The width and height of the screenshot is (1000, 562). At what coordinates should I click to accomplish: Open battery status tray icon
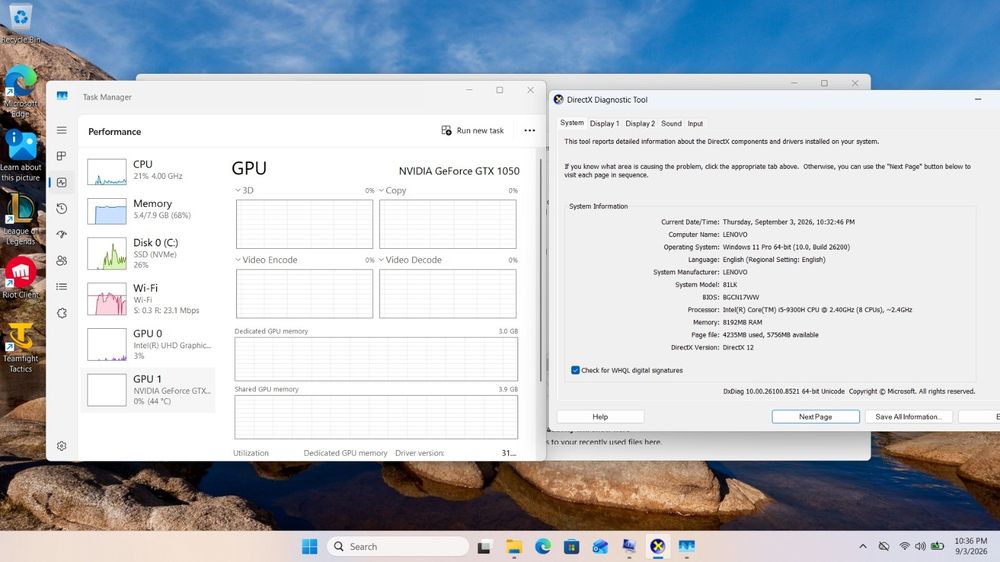click(x=937, y=547)
